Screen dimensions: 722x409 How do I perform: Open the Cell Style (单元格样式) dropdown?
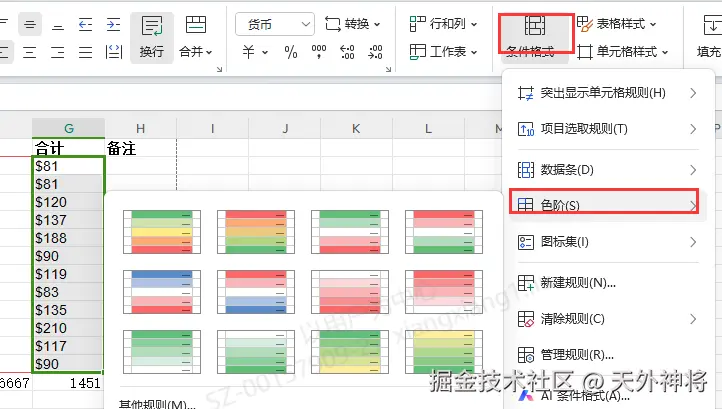[622, 52]
